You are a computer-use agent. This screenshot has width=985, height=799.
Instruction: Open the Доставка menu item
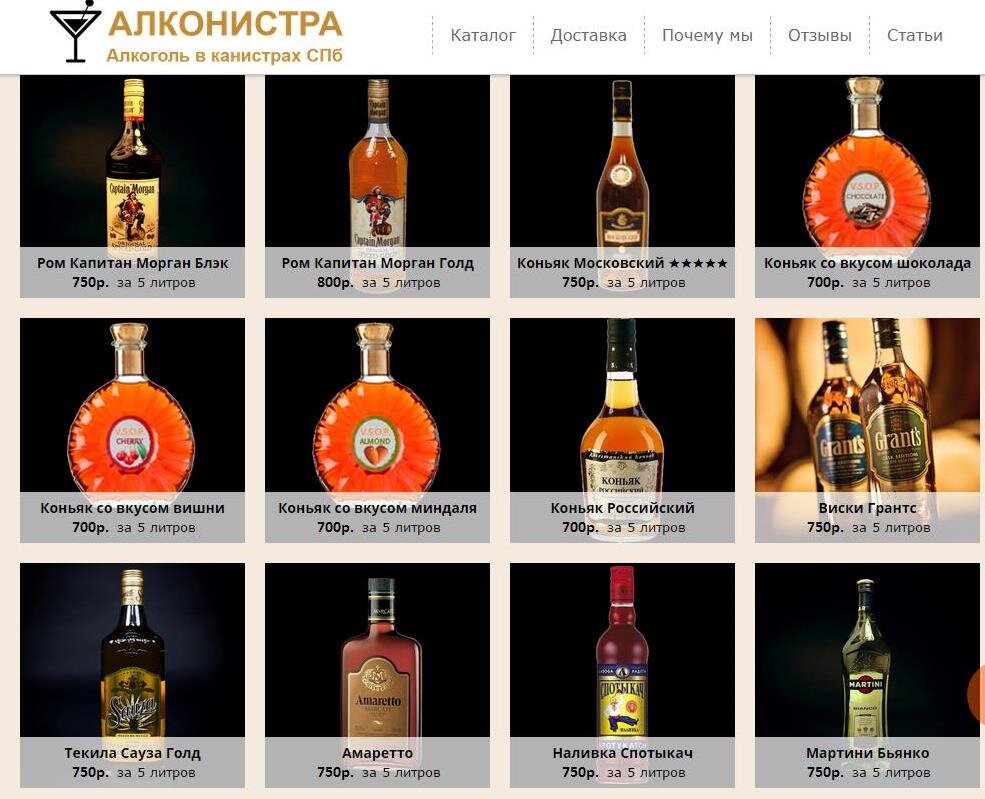(x=589, y=35)
